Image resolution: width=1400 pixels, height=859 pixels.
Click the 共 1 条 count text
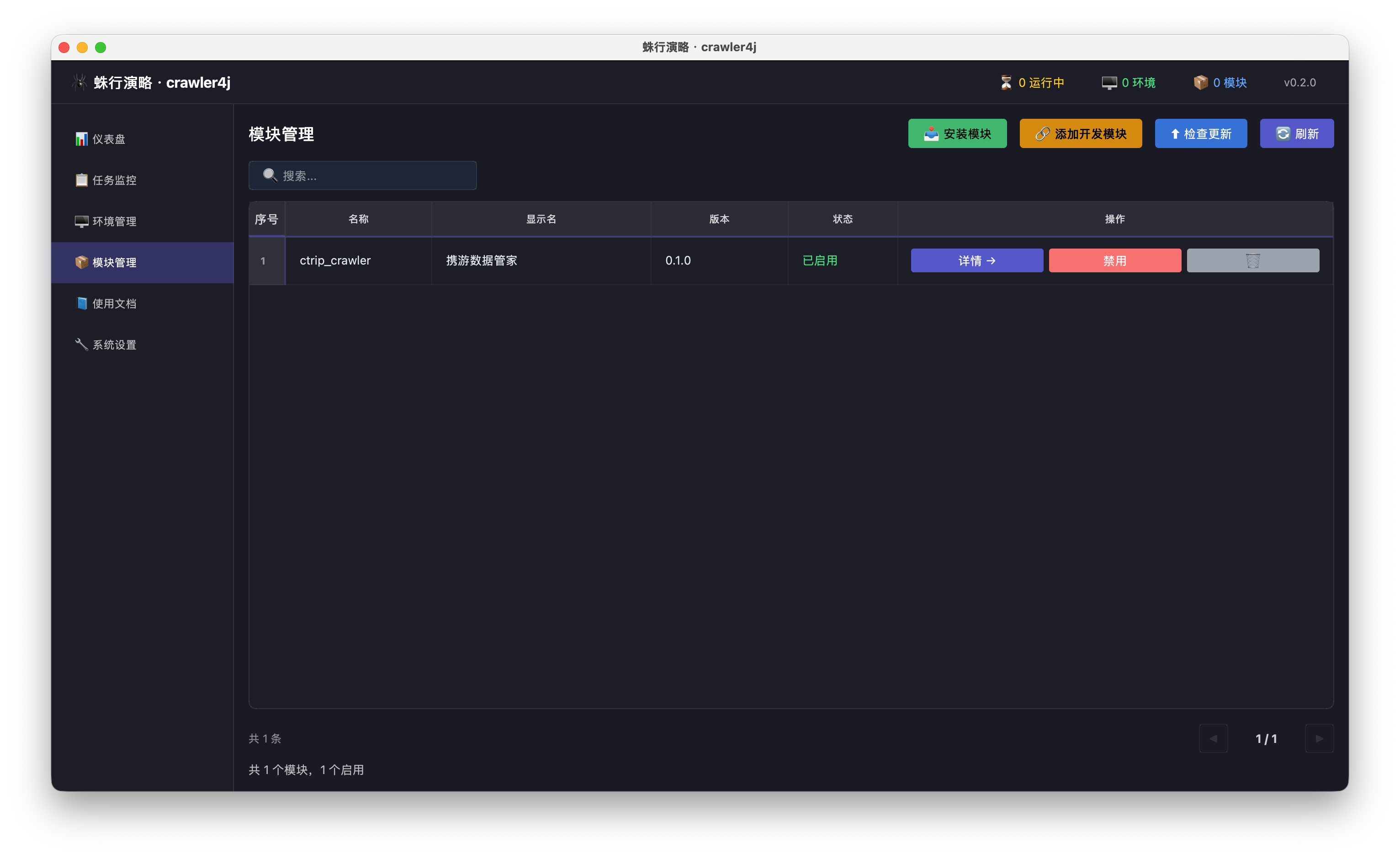point(265,738)
